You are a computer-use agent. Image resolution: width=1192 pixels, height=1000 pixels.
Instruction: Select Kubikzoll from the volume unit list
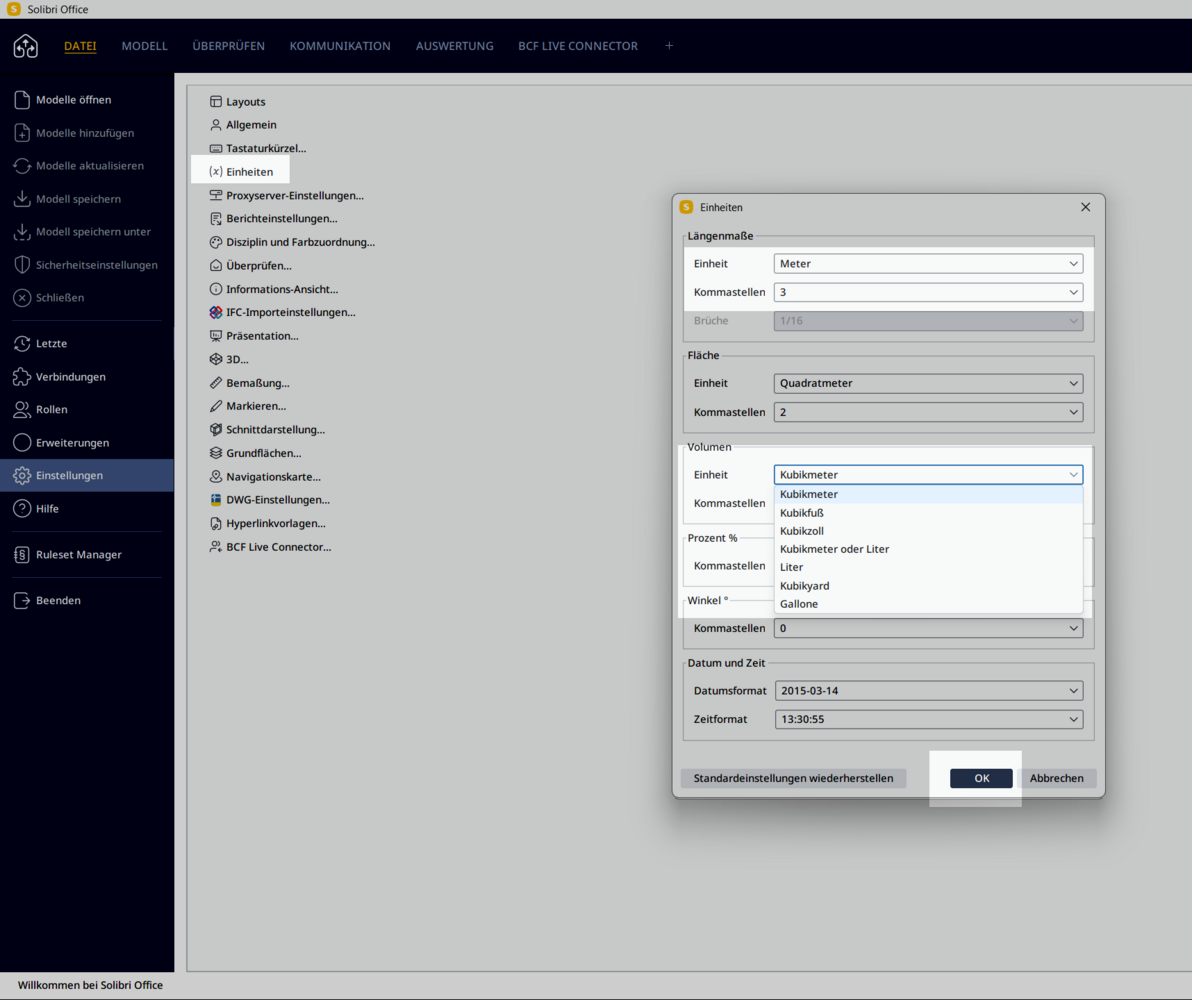pos(928,531)
